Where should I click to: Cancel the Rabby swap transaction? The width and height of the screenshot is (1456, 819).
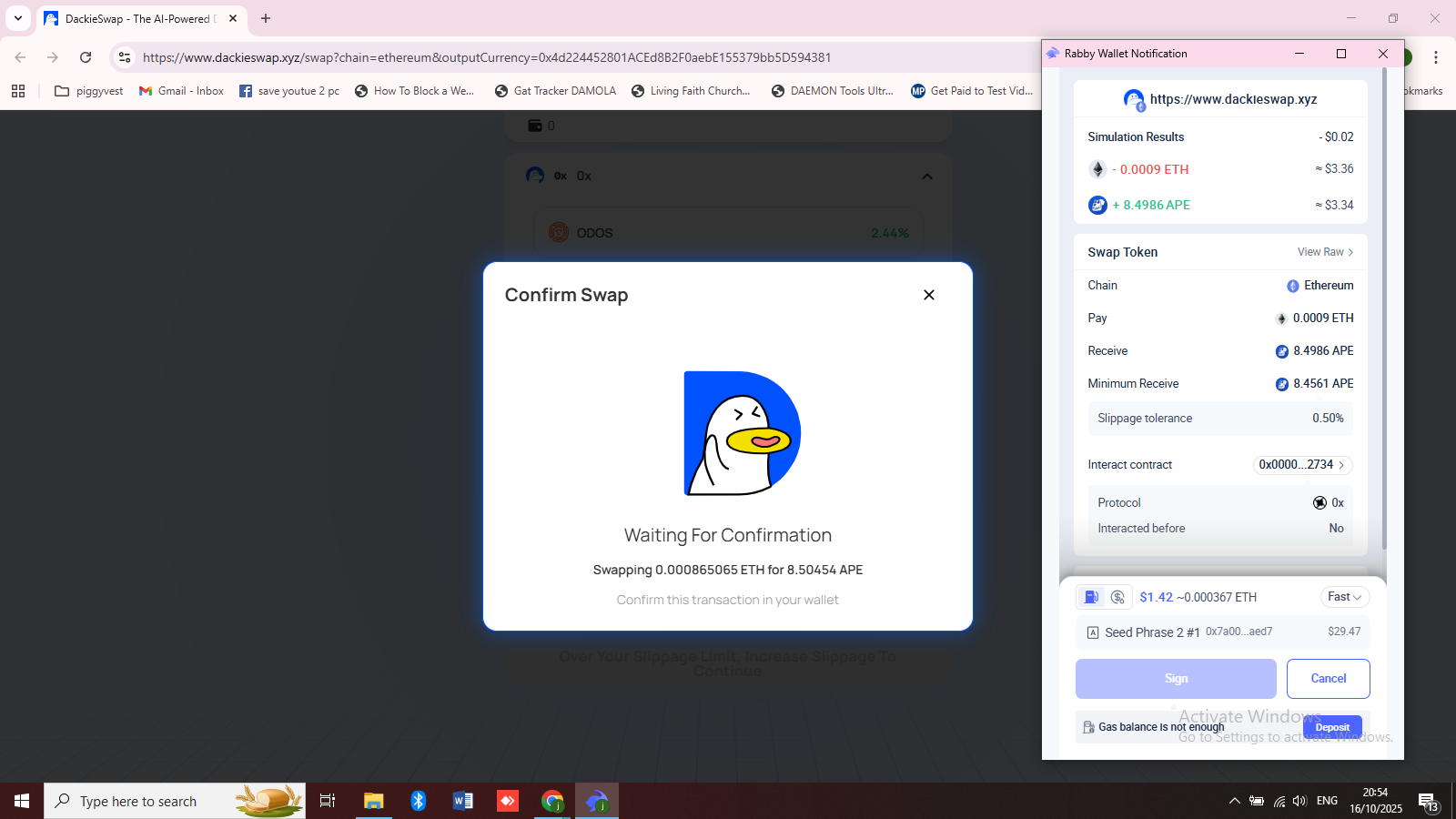[1328, 679]
